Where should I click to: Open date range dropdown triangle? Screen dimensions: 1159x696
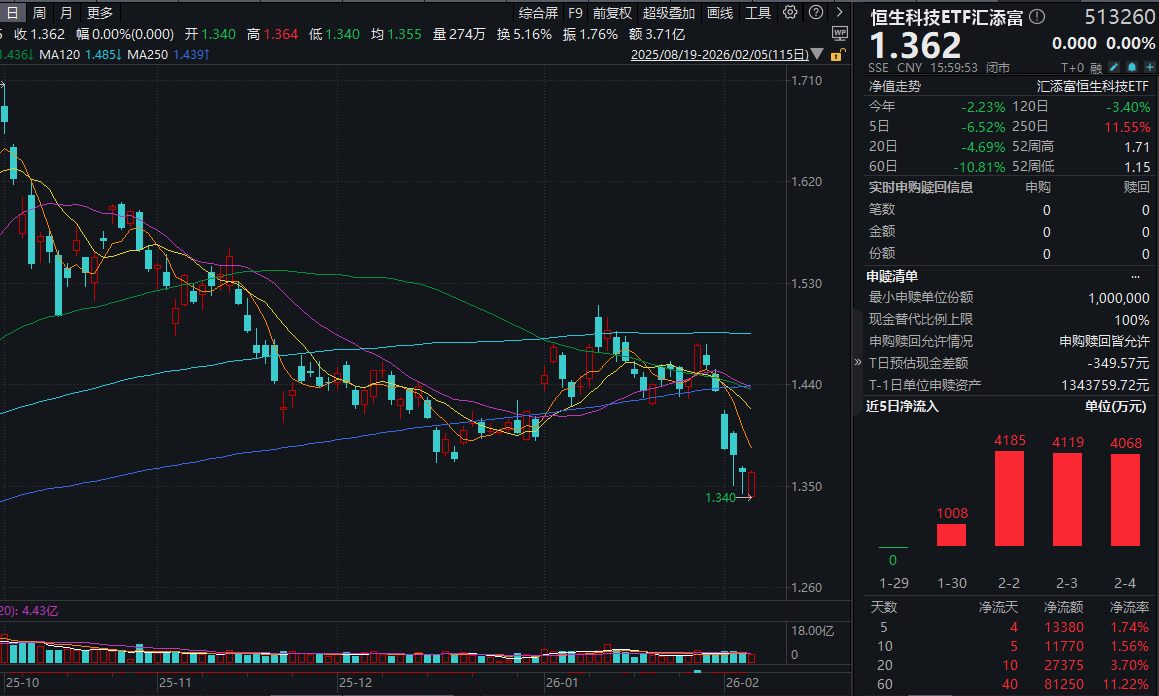[x=818, y=55]
